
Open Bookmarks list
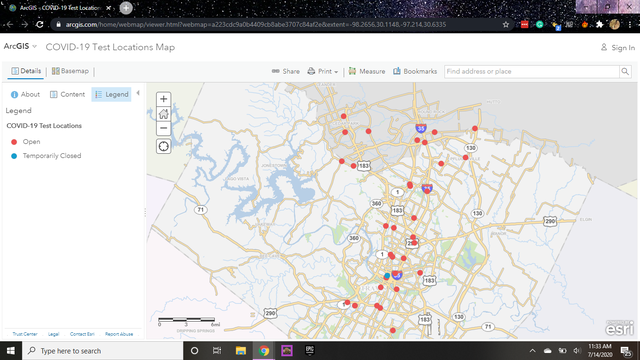pyautogui.click(x=415, y=71)
